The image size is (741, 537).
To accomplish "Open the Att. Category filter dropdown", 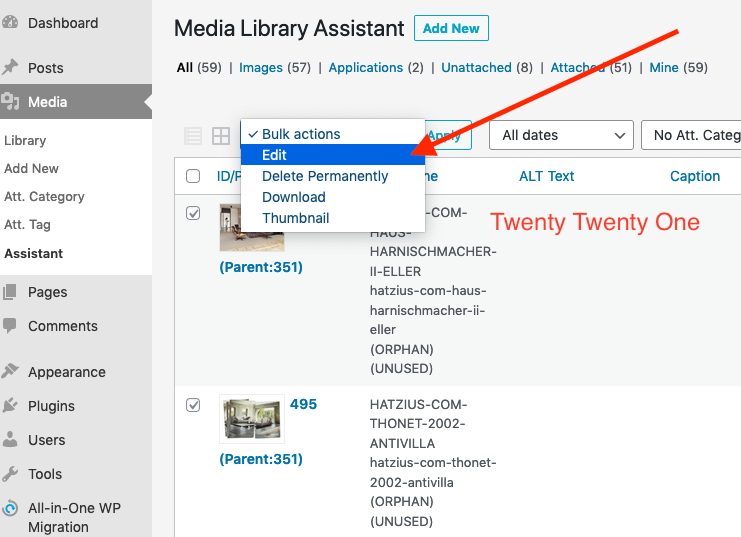I will click(692, 135).
